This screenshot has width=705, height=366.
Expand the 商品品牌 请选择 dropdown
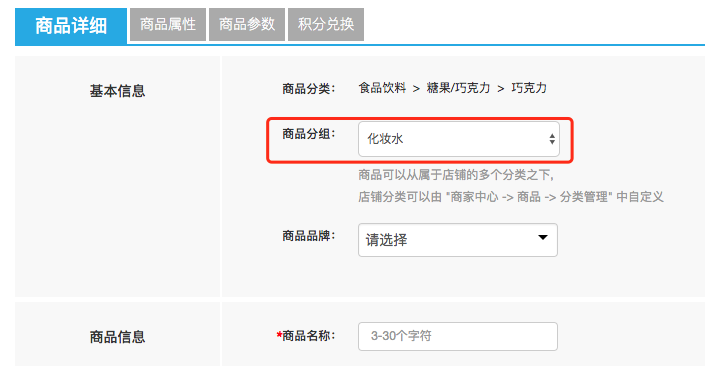458,240
